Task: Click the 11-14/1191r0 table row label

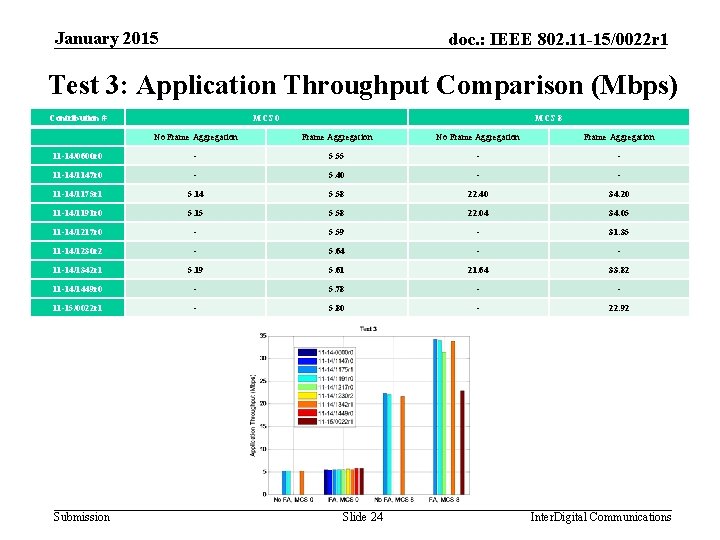Action: pos(78,213)
